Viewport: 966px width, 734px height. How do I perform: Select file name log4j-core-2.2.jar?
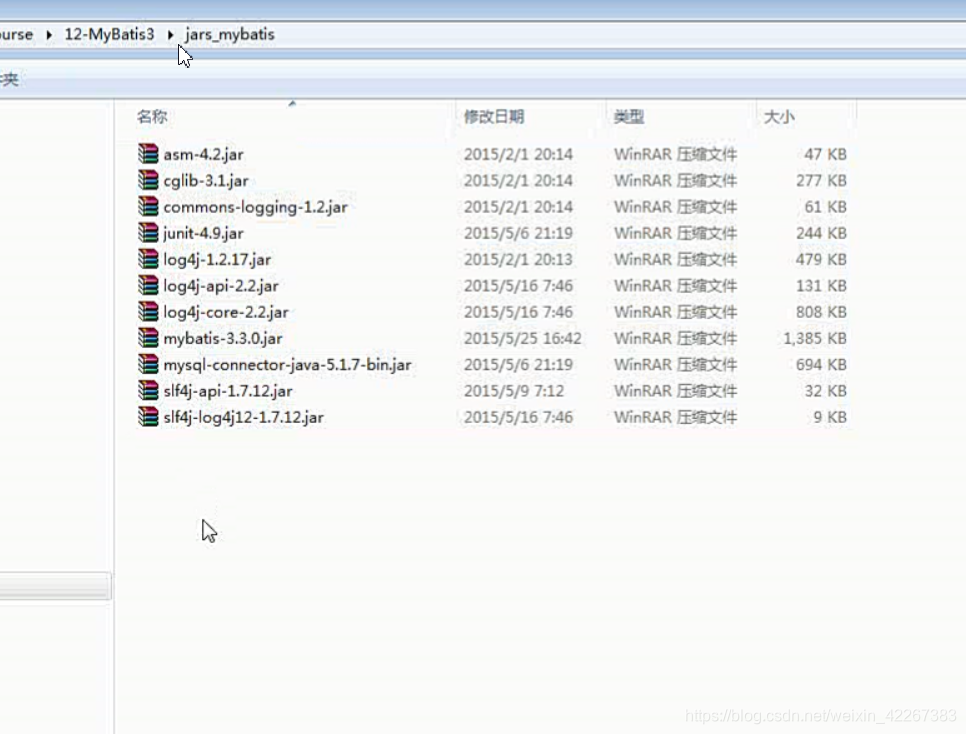225,312
